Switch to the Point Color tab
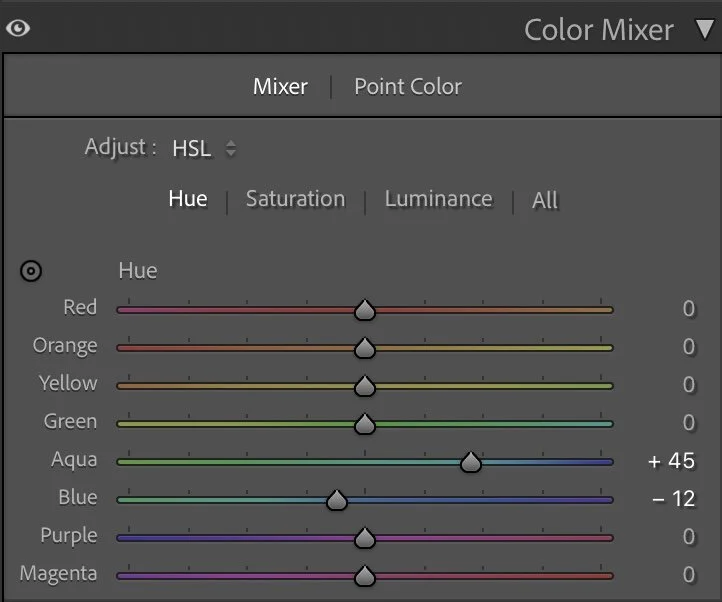The image size is (722, 602). [408, 87]
